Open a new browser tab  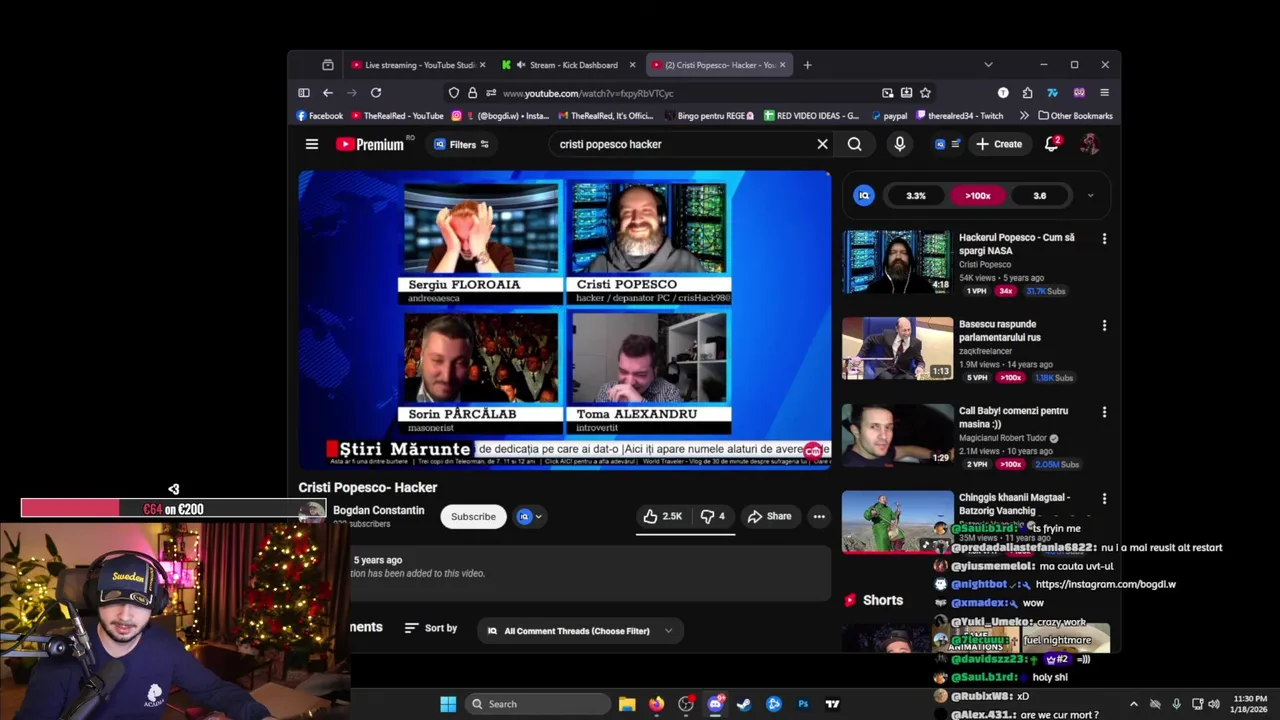click(808, 65)
